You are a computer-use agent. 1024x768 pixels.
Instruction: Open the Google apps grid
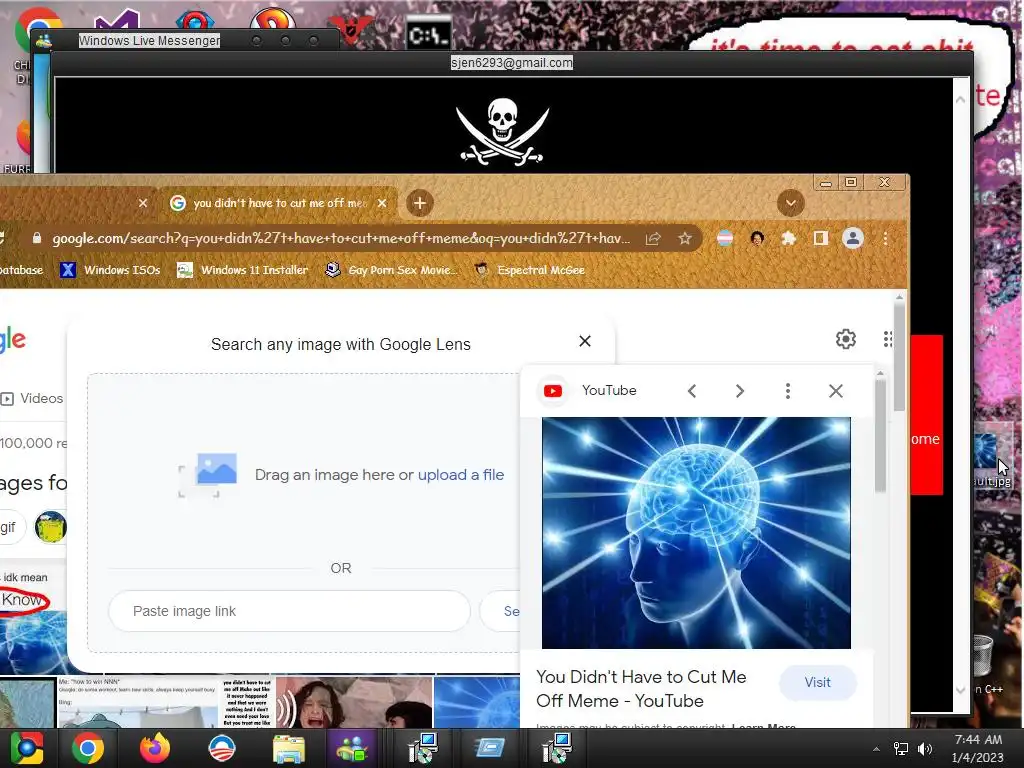(x=888, y=339)
